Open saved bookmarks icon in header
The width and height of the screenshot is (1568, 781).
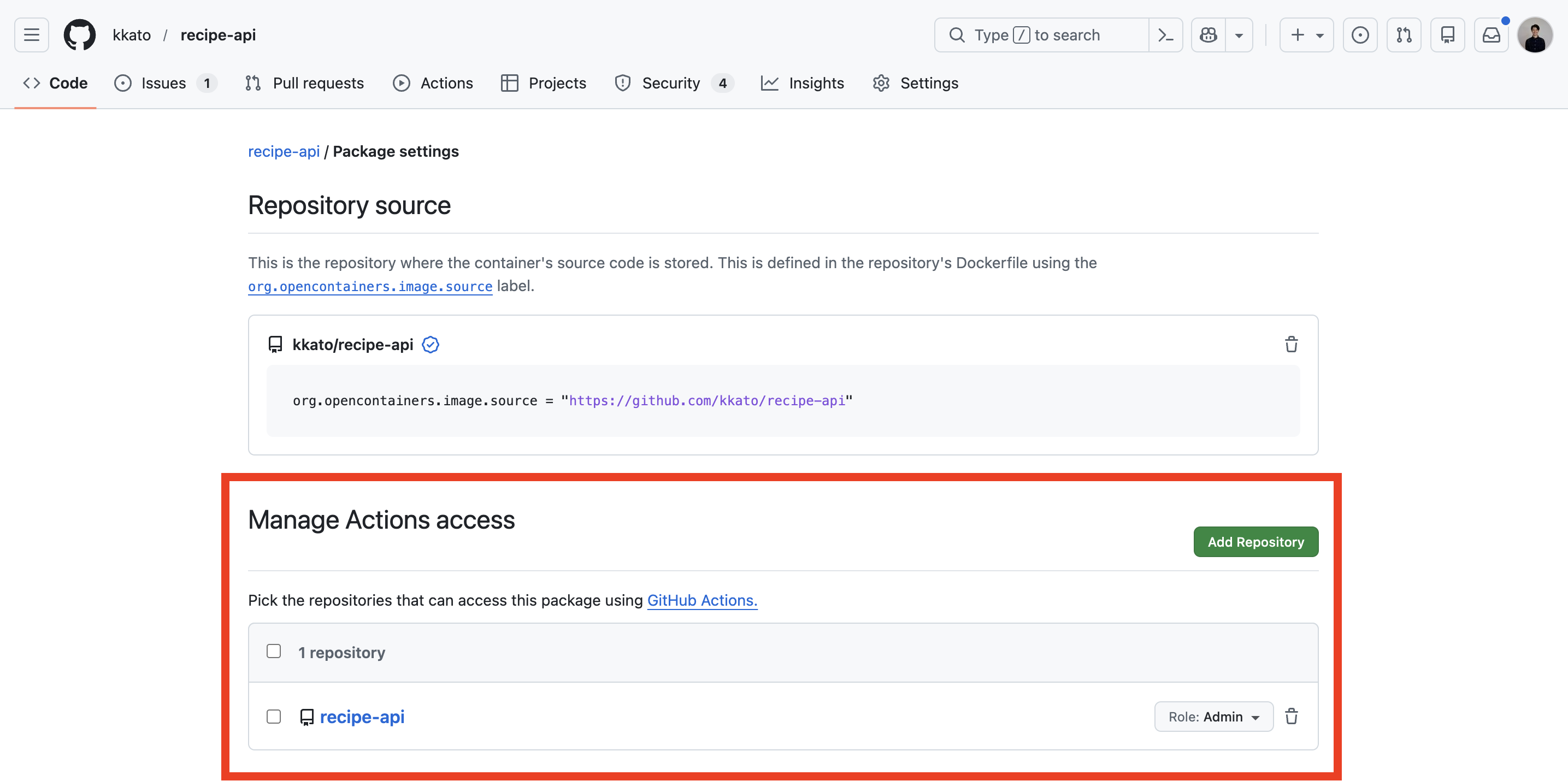coord(1448,34)
